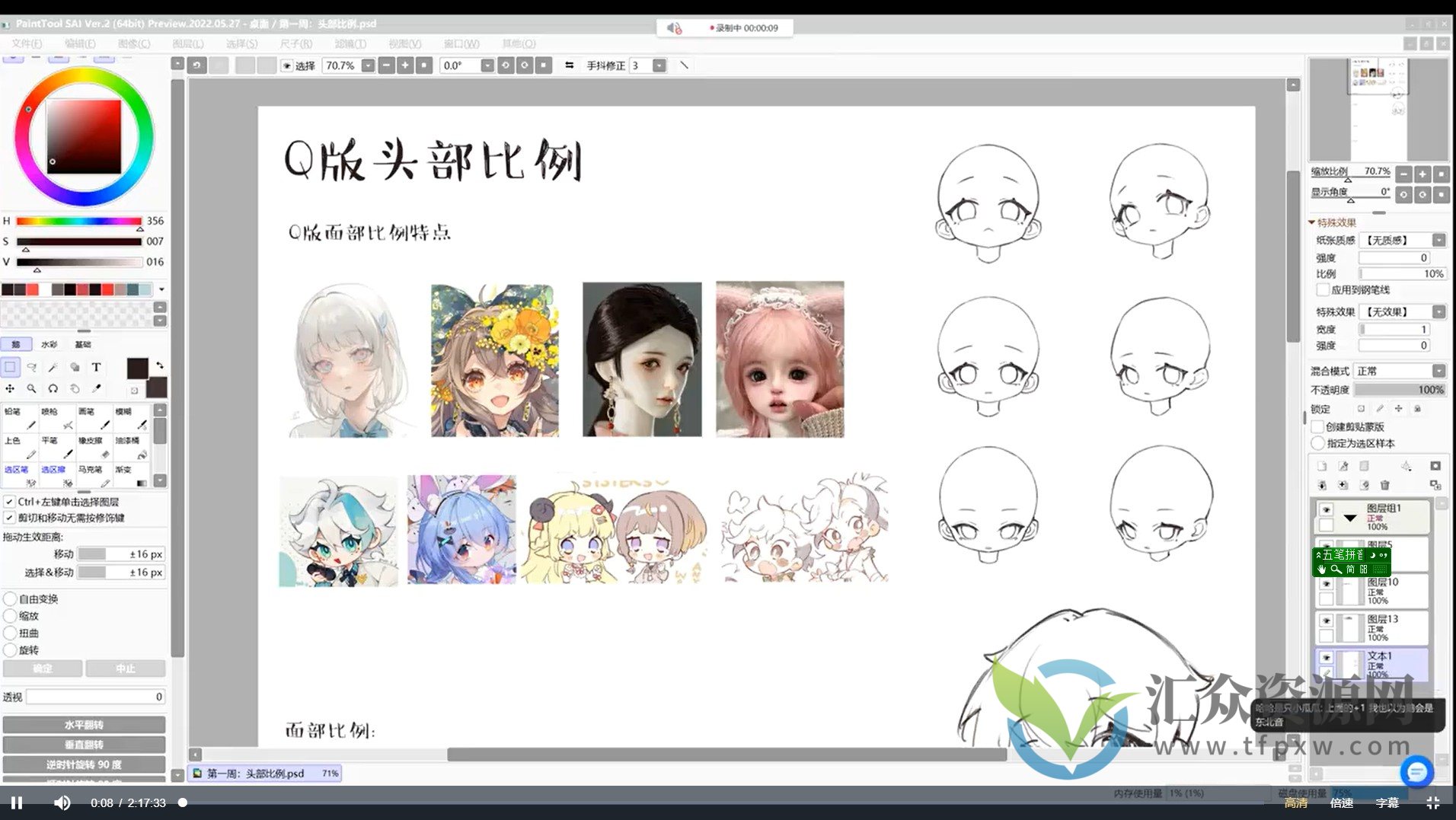Click the new layer icon
Screen dimensions: 1456x820
click(1323, 467)
